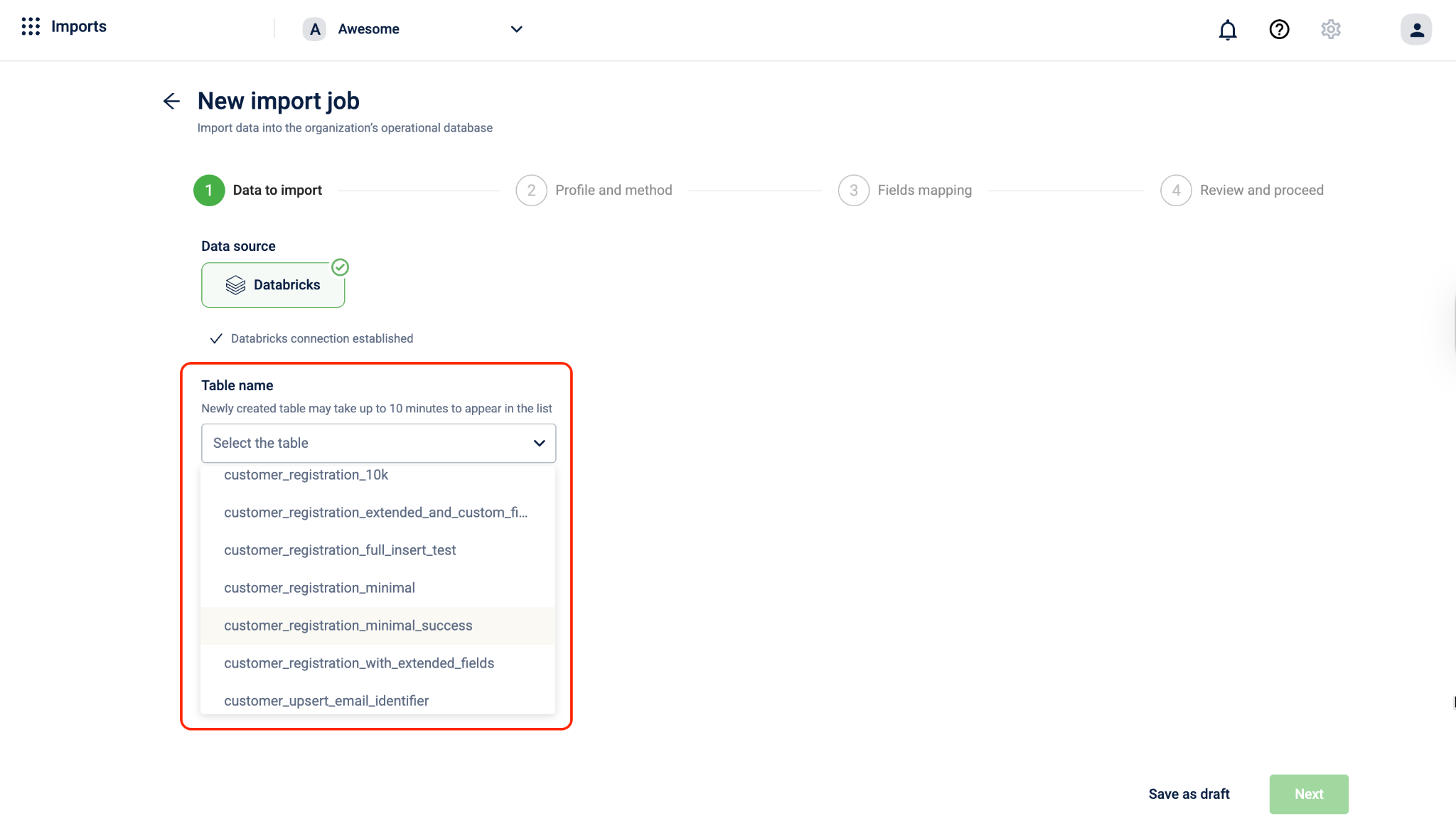Open the help question mark icon

(1279, 30)
